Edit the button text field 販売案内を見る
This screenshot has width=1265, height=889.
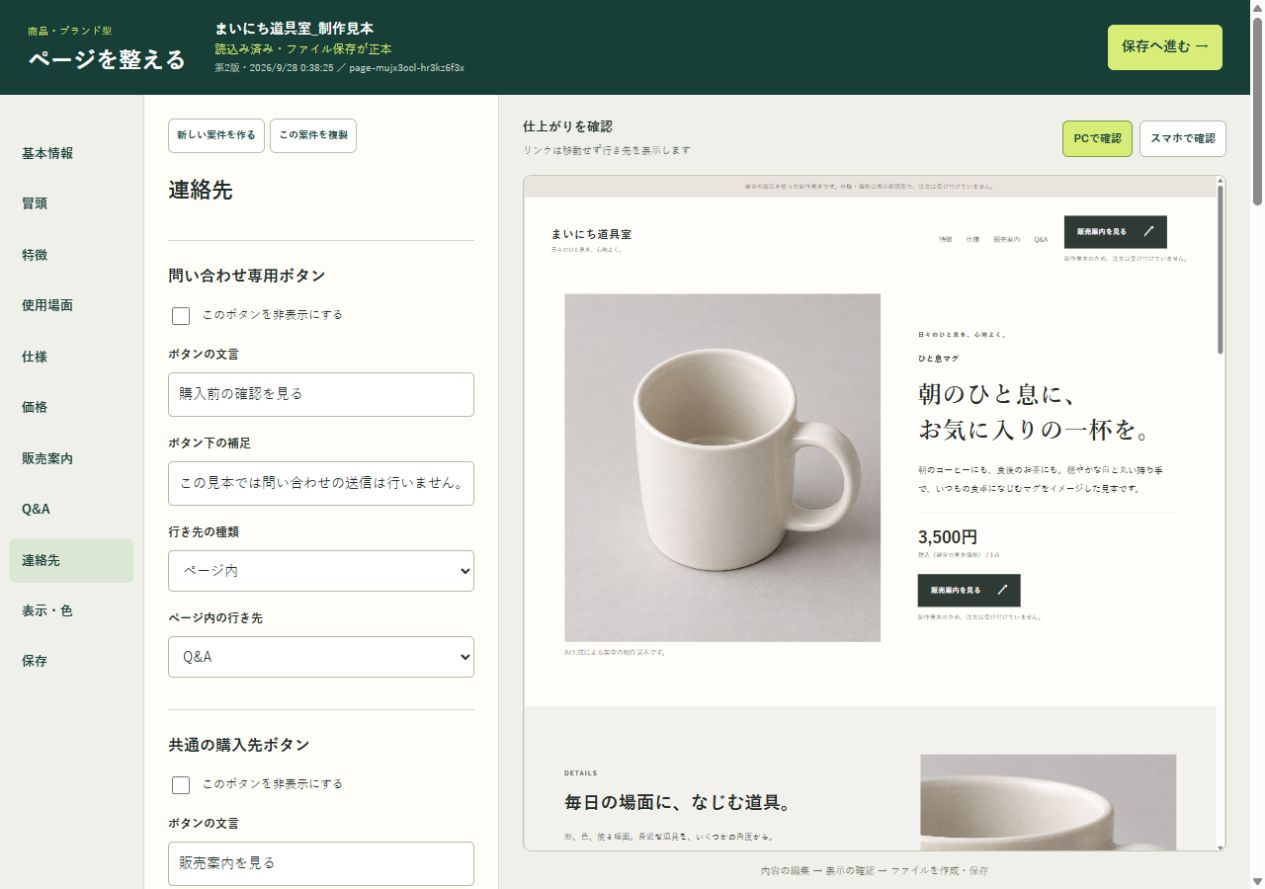(321, 863)
